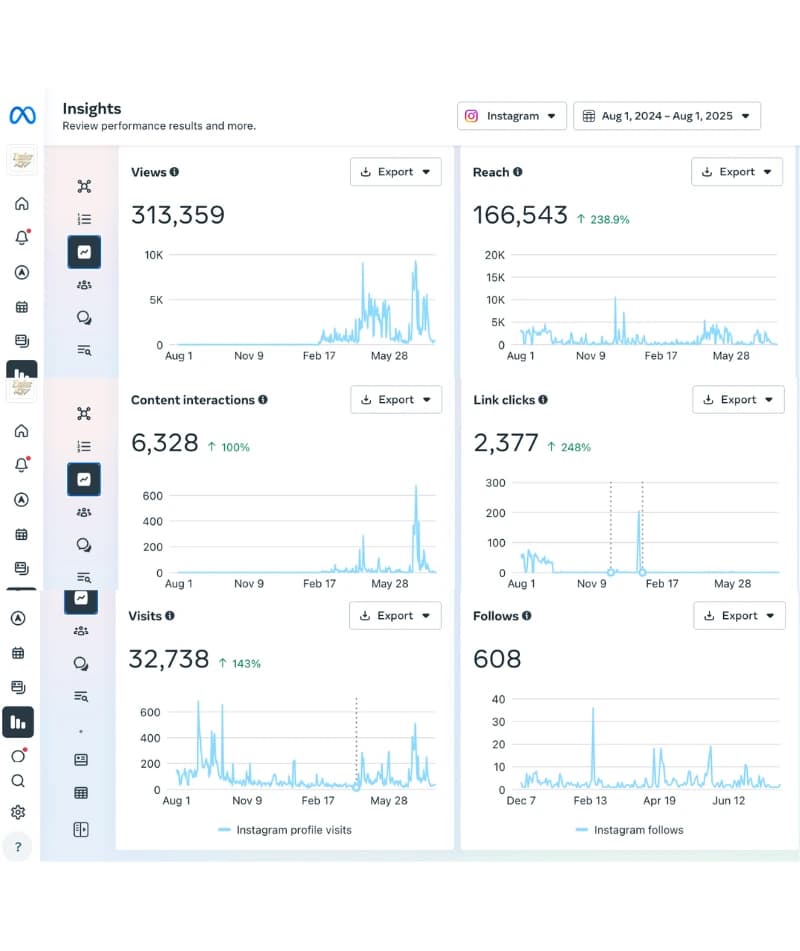The width and height of the screenshot is (800, 951).
Task: Click the split-panel icon at bottom of secondary sidebar
Action: 81,829
